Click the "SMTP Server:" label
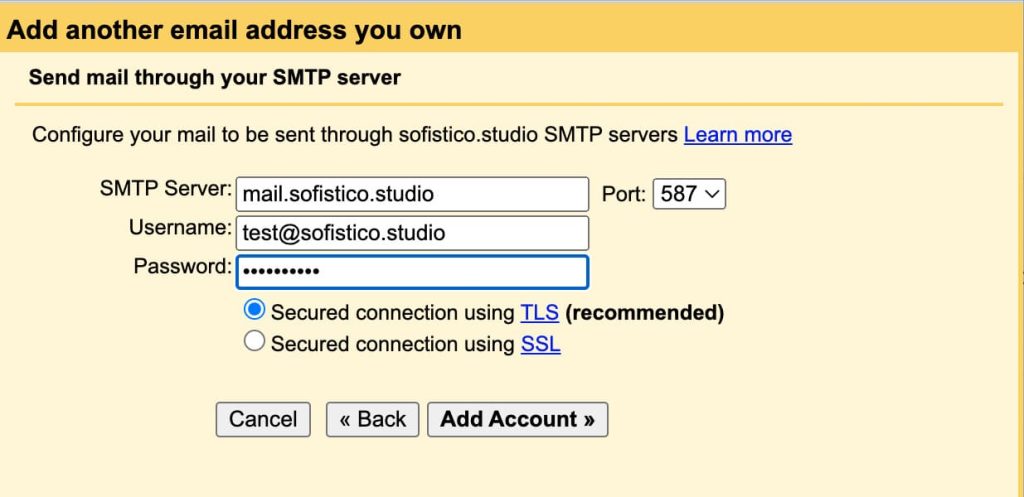 tap(166, 189)
